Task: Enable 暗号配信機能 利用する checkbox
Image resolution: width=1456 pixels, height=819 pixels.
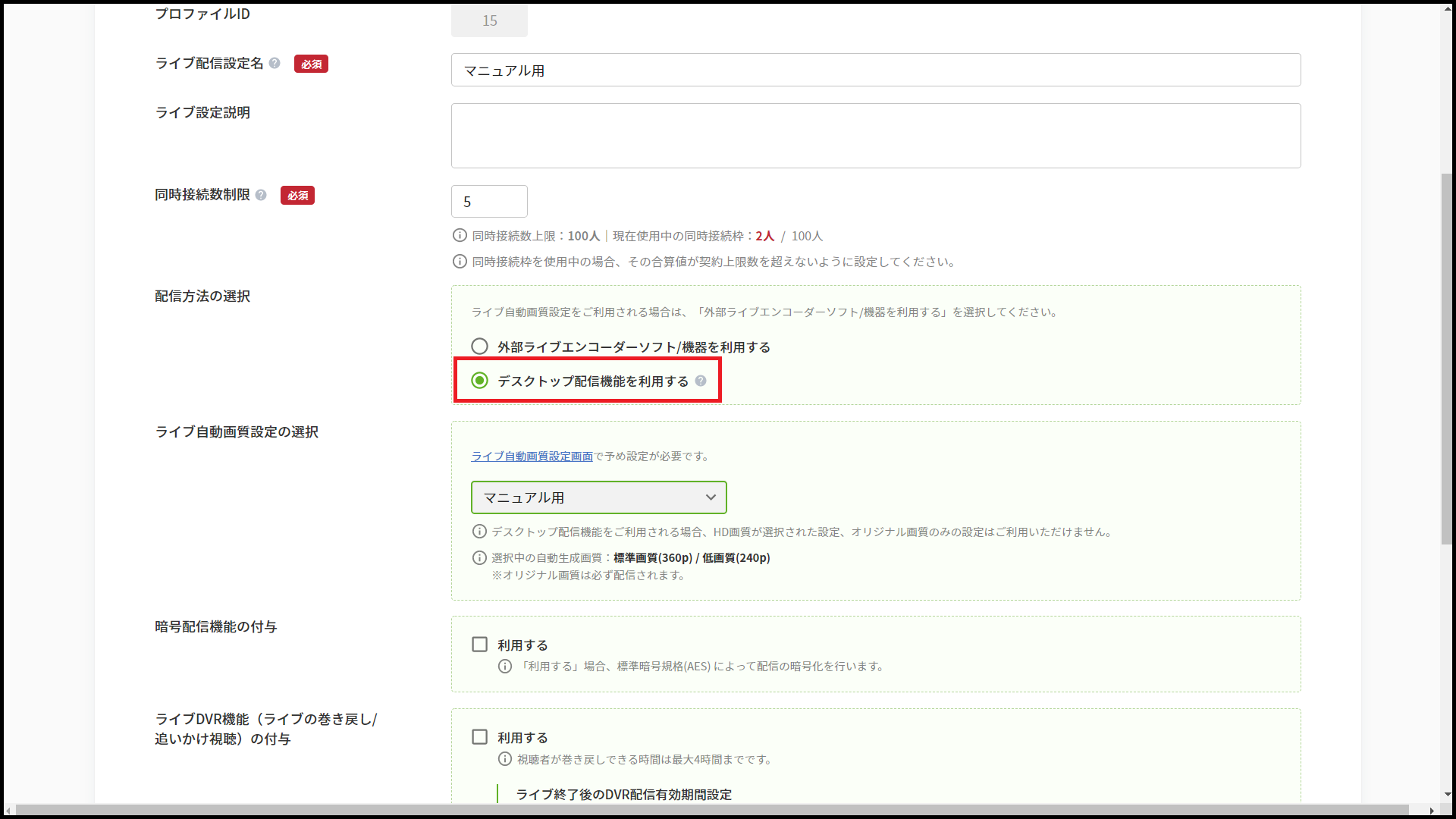Action: pyautogui.click(x=479, y=645)
